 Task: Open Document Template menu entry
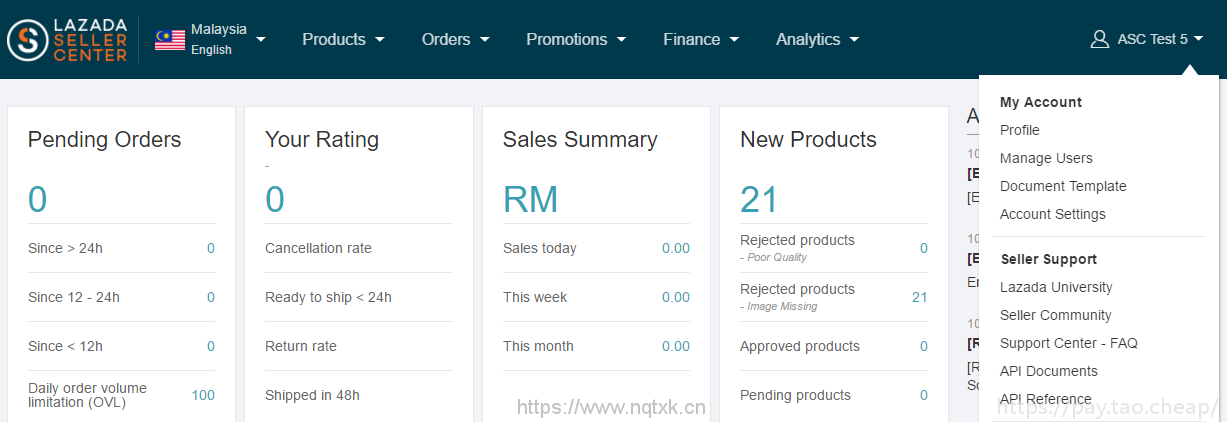point(1063,186)
